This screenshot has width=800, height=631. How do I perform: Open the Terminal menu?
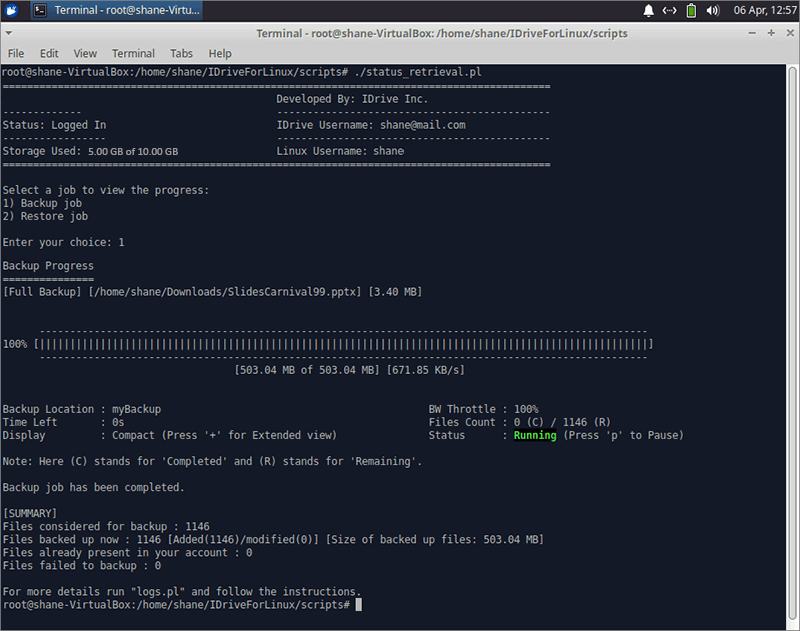(x=133, y=54)
